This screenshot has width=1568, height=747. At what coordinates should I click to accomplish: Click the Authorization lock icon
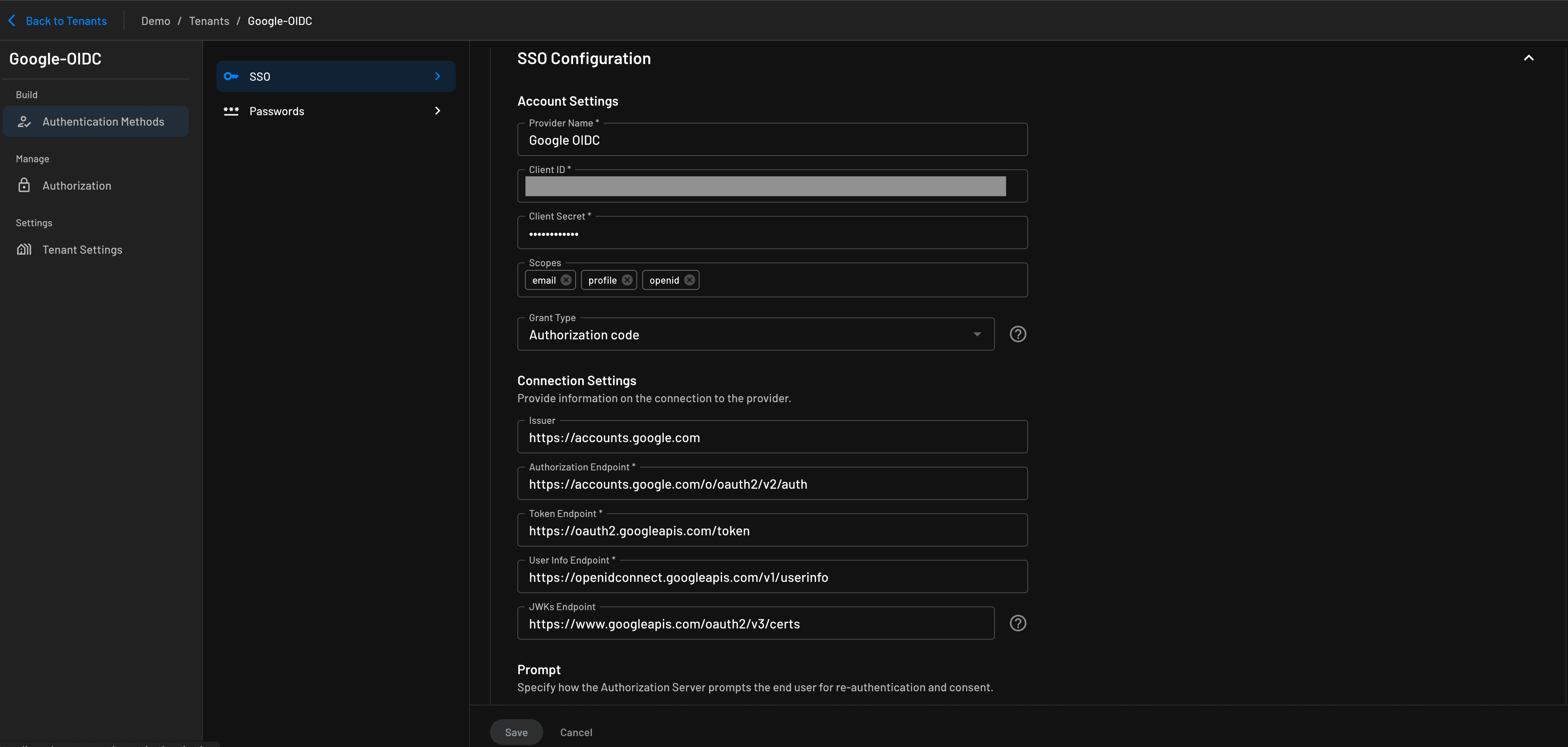[x=24, y=186]
